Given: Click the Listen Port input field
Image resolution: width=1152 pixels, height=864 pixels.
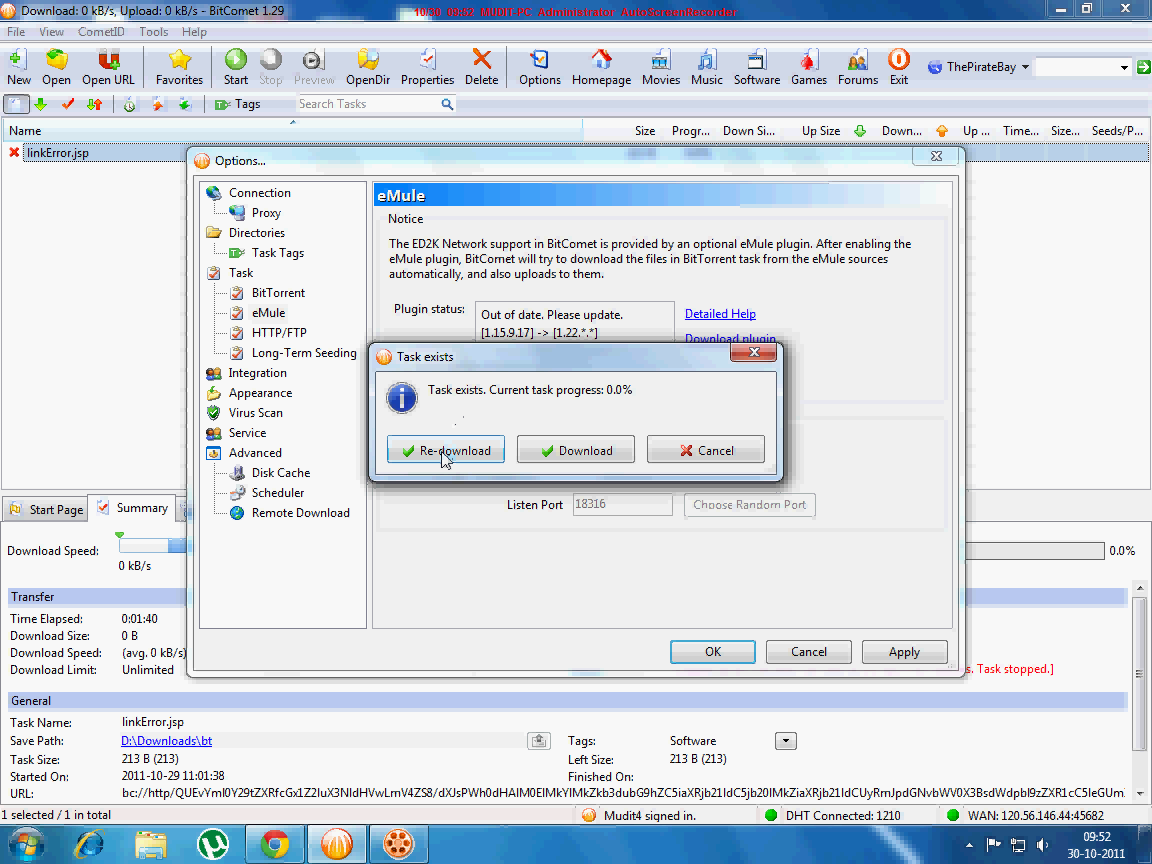Looking at the screenshot, I should click(x=622, y=504).
